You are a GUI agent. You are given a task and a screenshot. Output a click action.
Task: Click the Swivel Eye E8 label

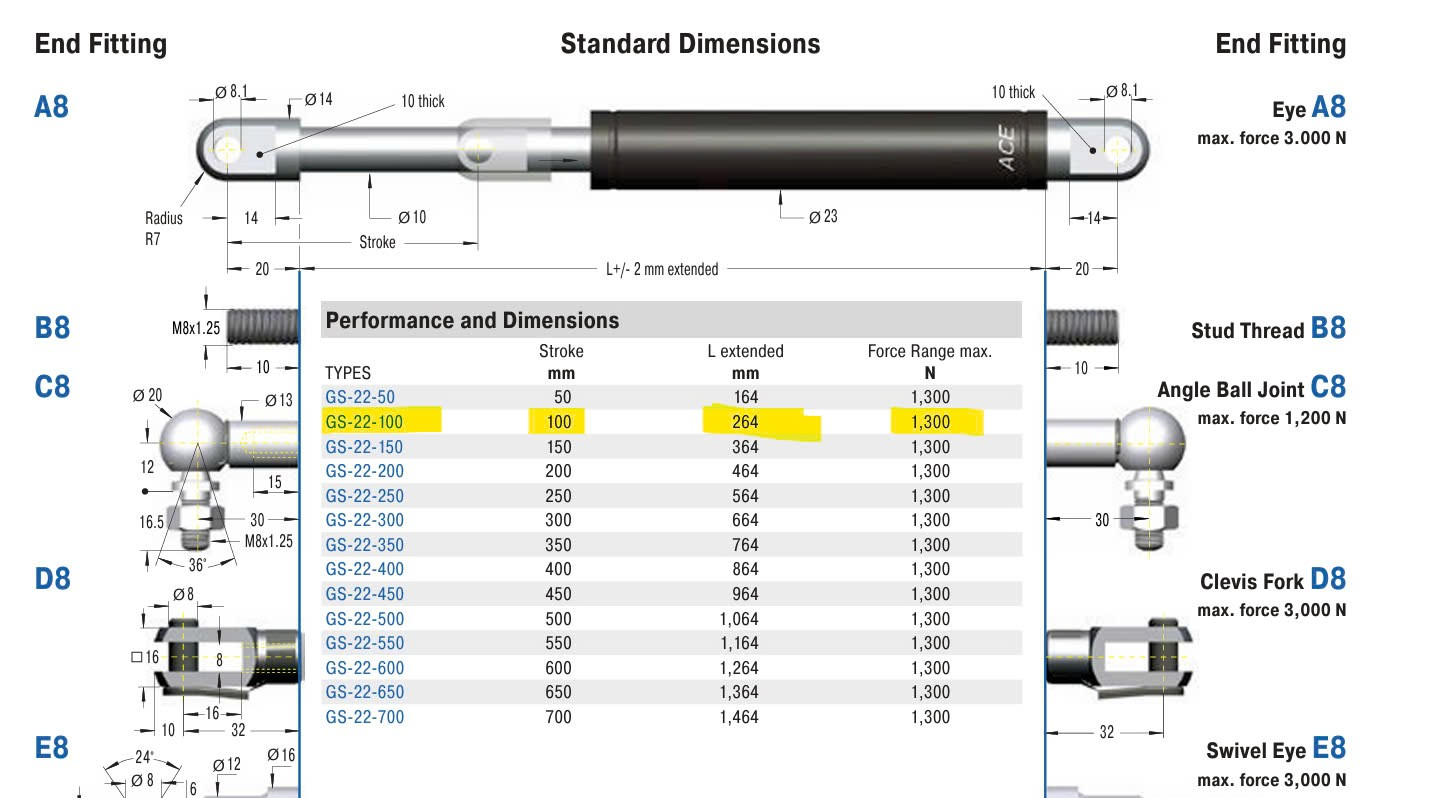1276,749
